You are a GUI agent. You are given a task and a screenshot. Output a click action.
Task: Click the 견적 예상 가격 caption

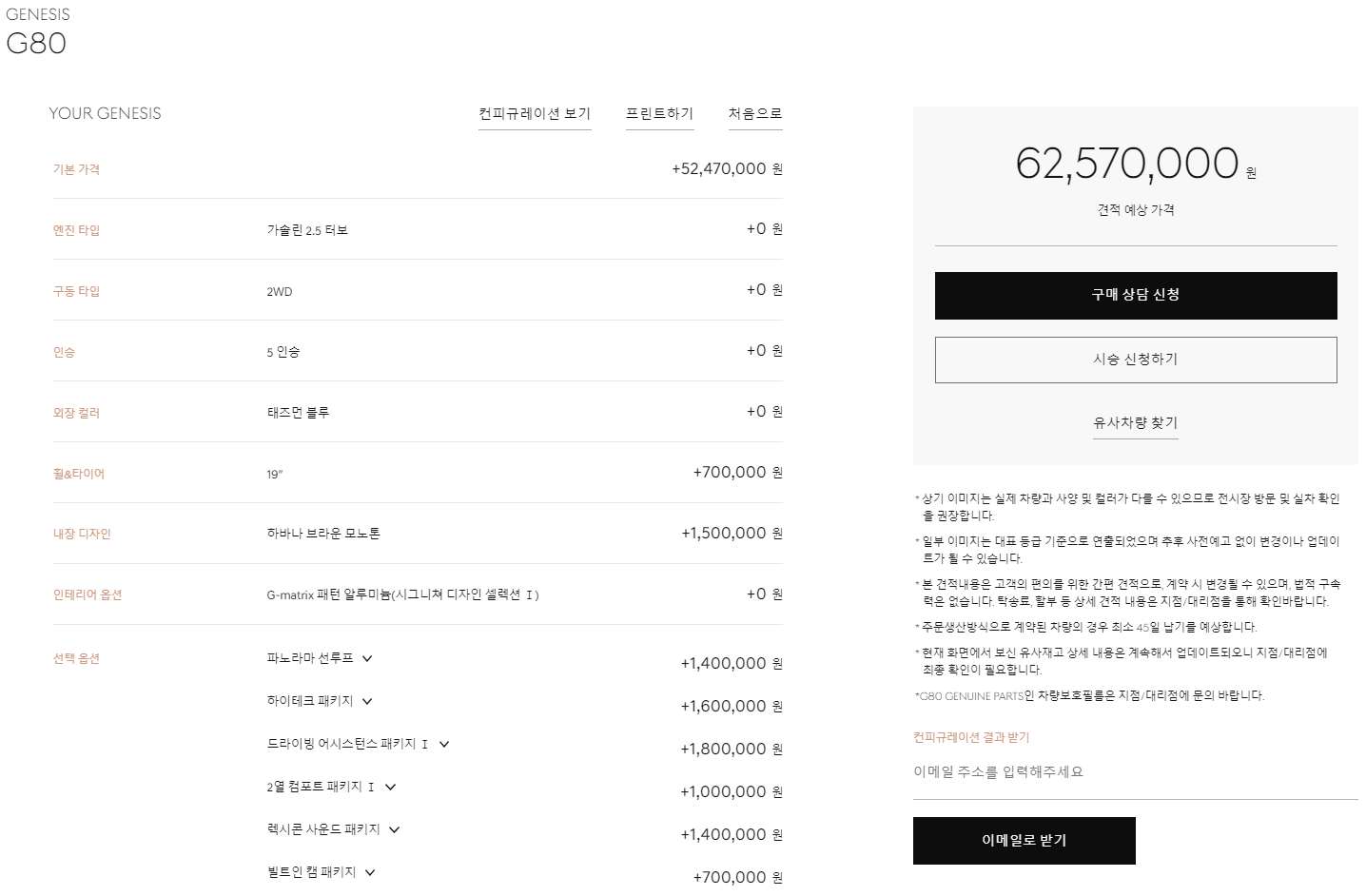coord(1136,210)
